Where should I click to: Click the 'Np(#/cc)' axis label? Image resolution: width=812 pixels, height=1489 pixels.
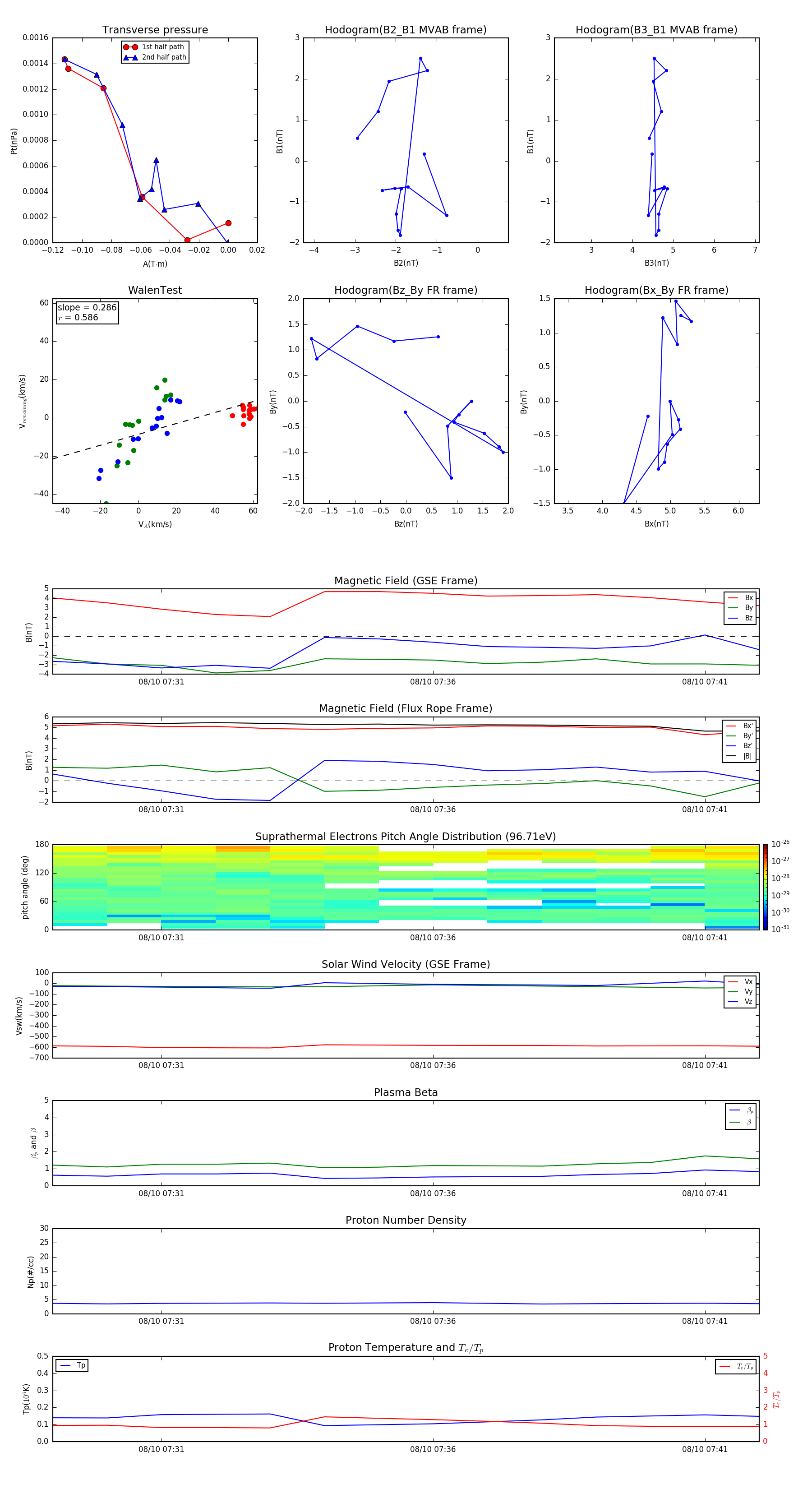pos(31,1272)
